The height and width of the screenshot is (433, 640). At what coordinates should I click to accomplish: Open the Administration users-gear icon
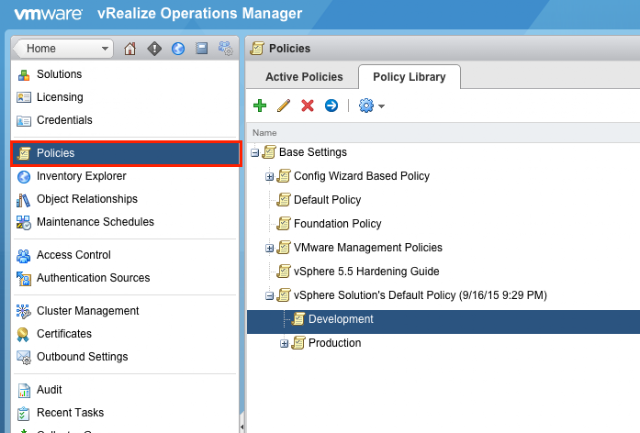click(x=225, y=48)
